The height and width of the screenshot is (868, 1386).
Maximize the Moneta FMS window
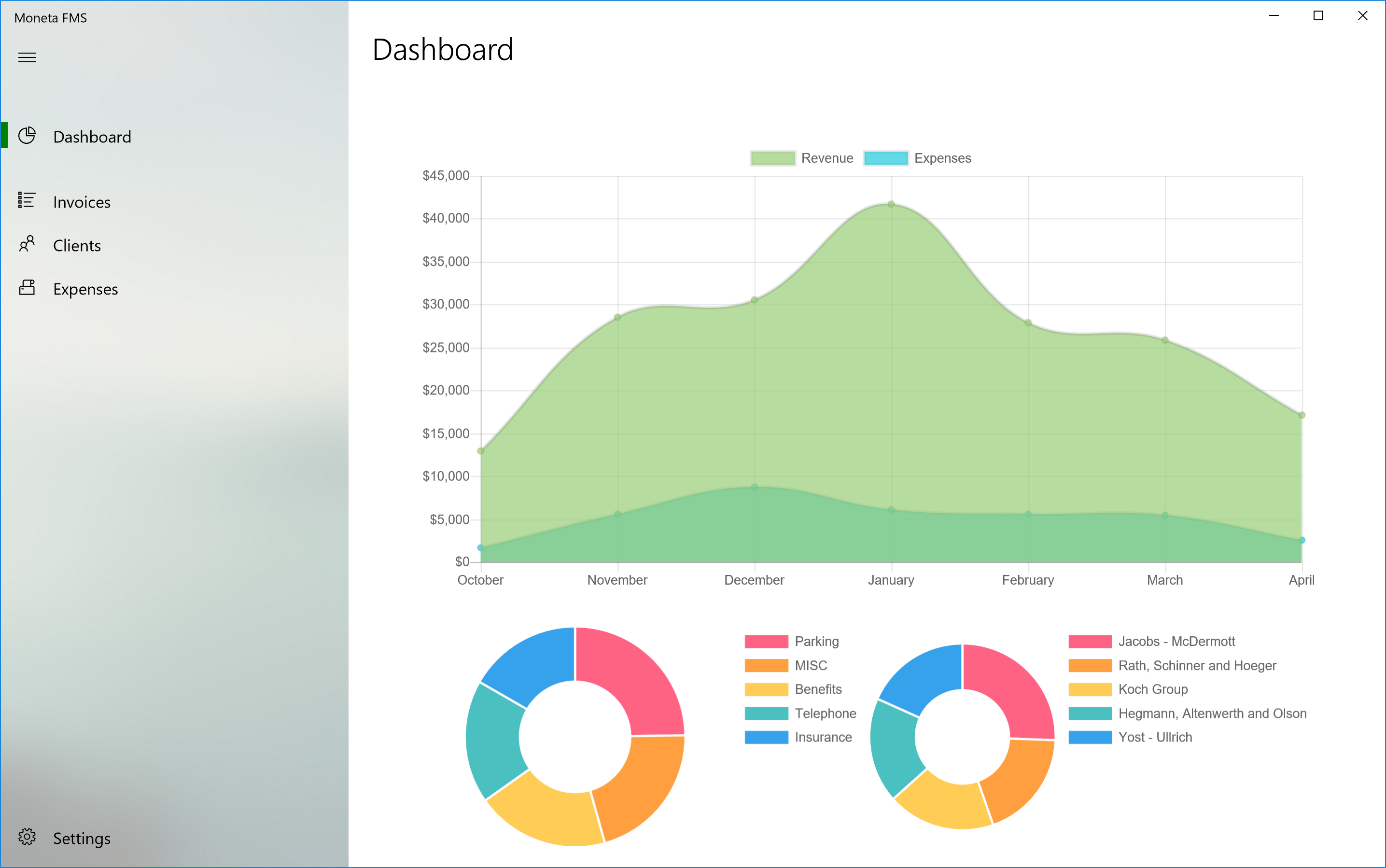1318,16
